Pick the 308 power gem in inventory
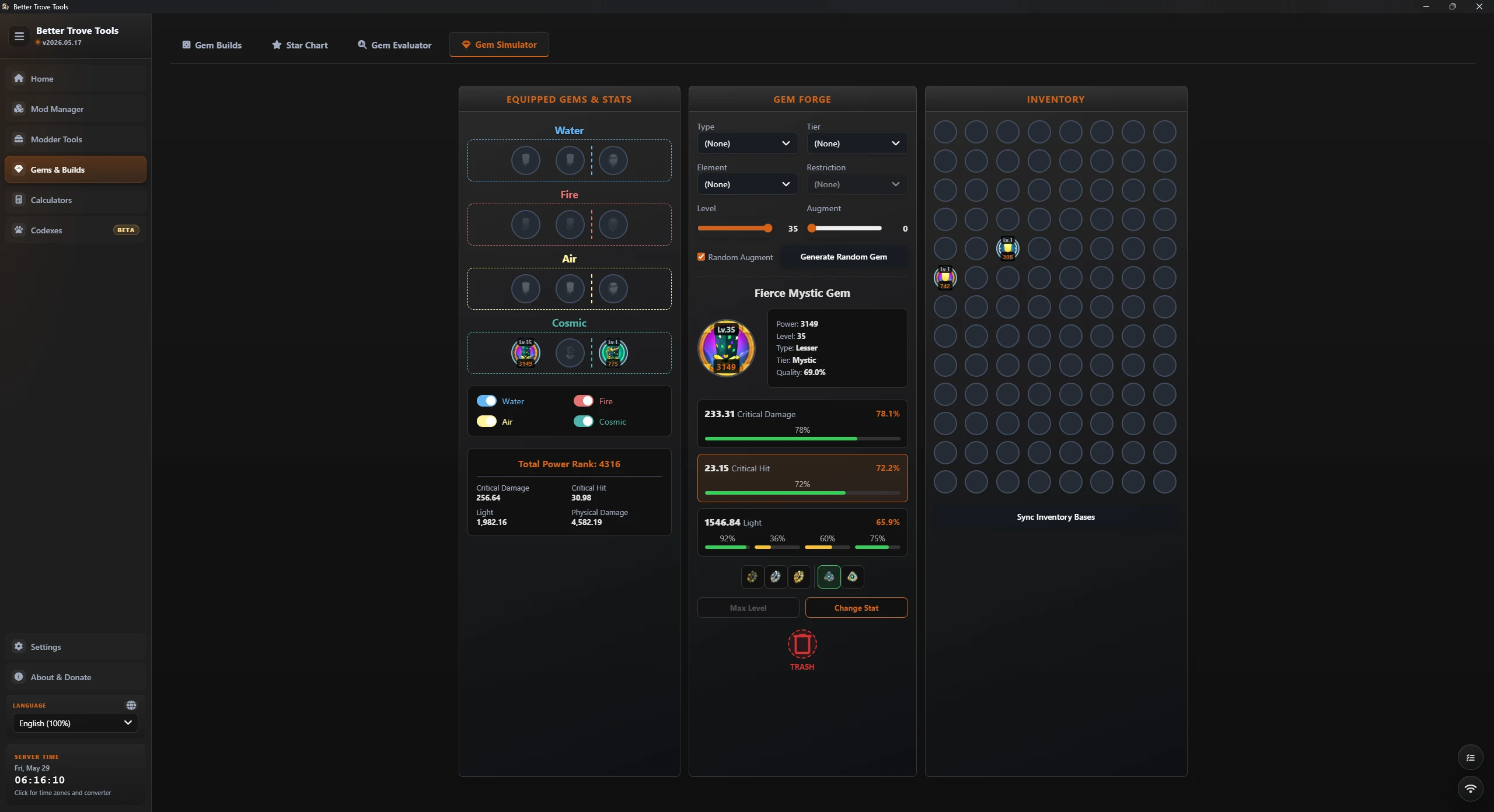Image resolution: width=1494 pixels, height=812 pixels. coord(1007,249)
